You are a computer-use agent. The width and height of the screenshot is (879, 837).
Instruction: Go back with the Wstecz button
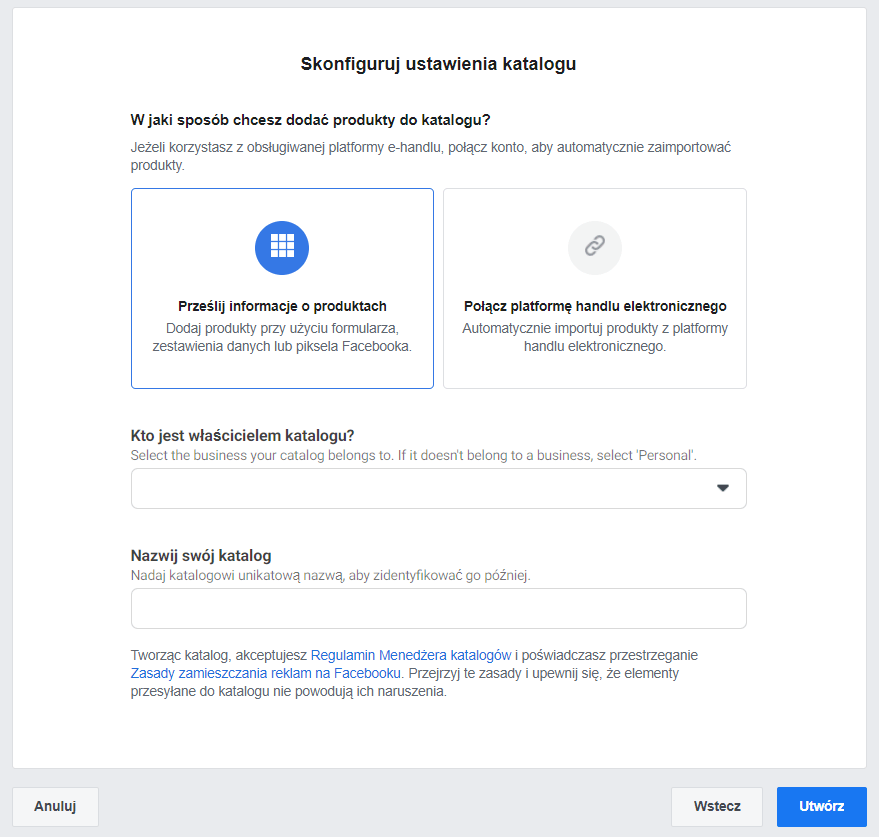(716, 807)
